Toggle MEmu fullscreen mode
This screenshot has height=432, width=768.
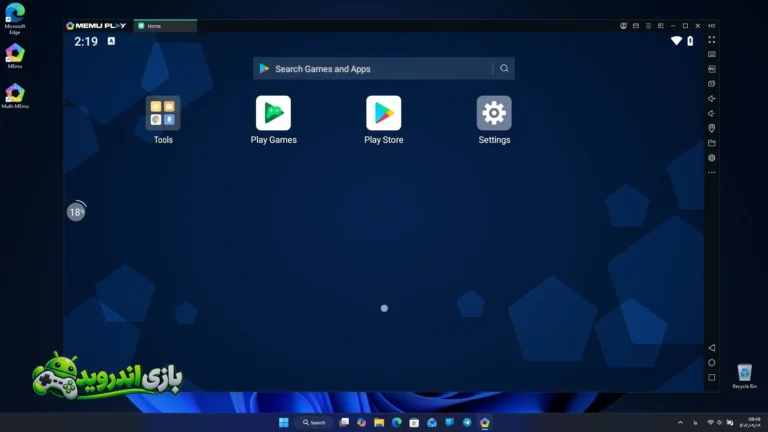click(712, 40)
